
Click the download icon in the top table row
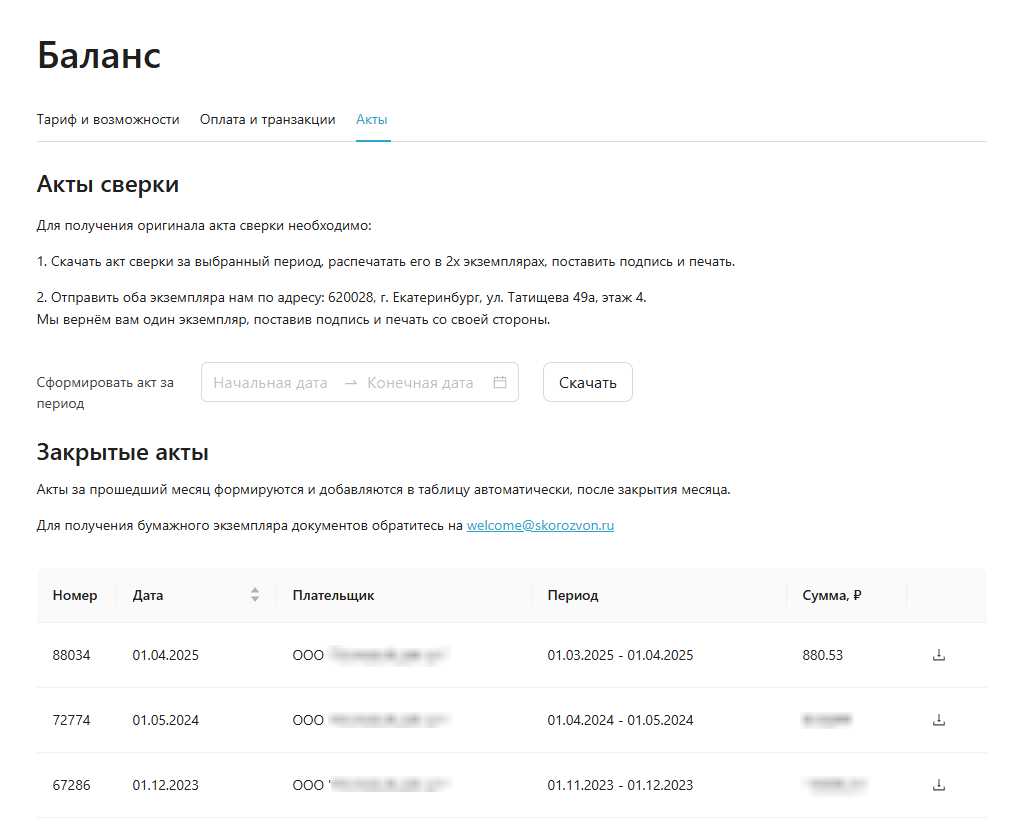(x=938, y=655)
